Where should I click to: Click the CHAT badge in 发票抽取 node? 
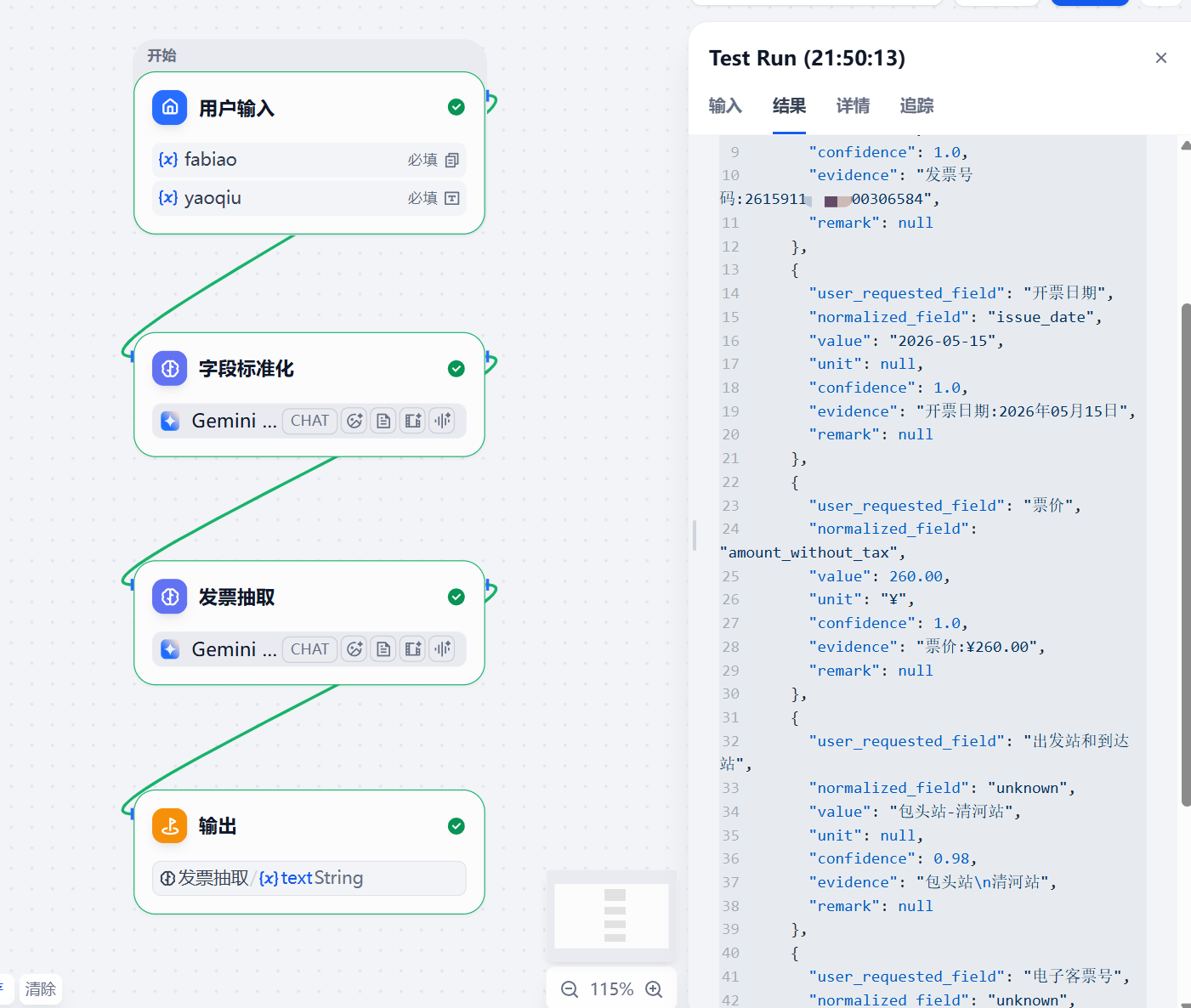(x=309, y=649)
